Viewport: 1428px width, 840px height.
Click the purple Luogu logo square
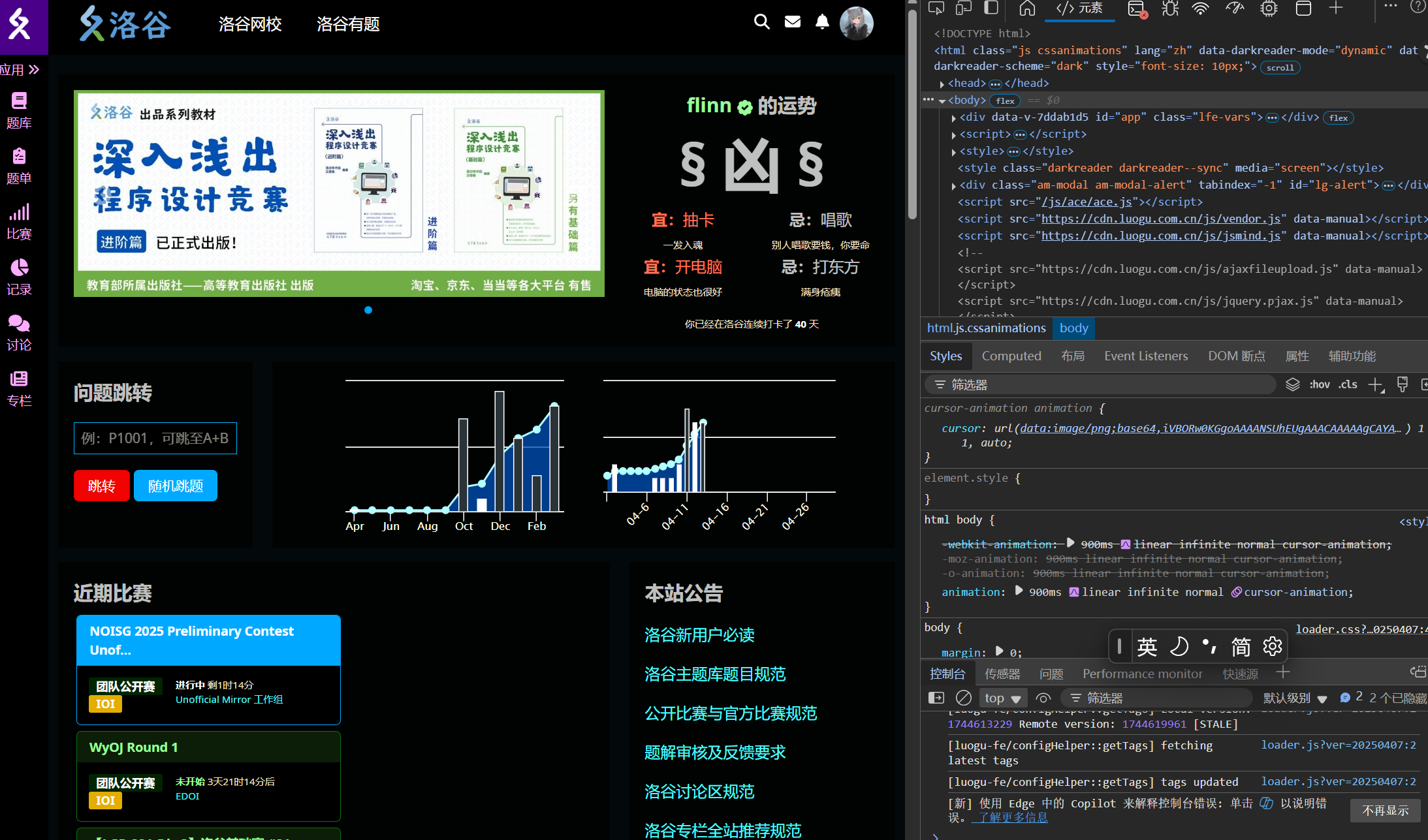[24, 27]
